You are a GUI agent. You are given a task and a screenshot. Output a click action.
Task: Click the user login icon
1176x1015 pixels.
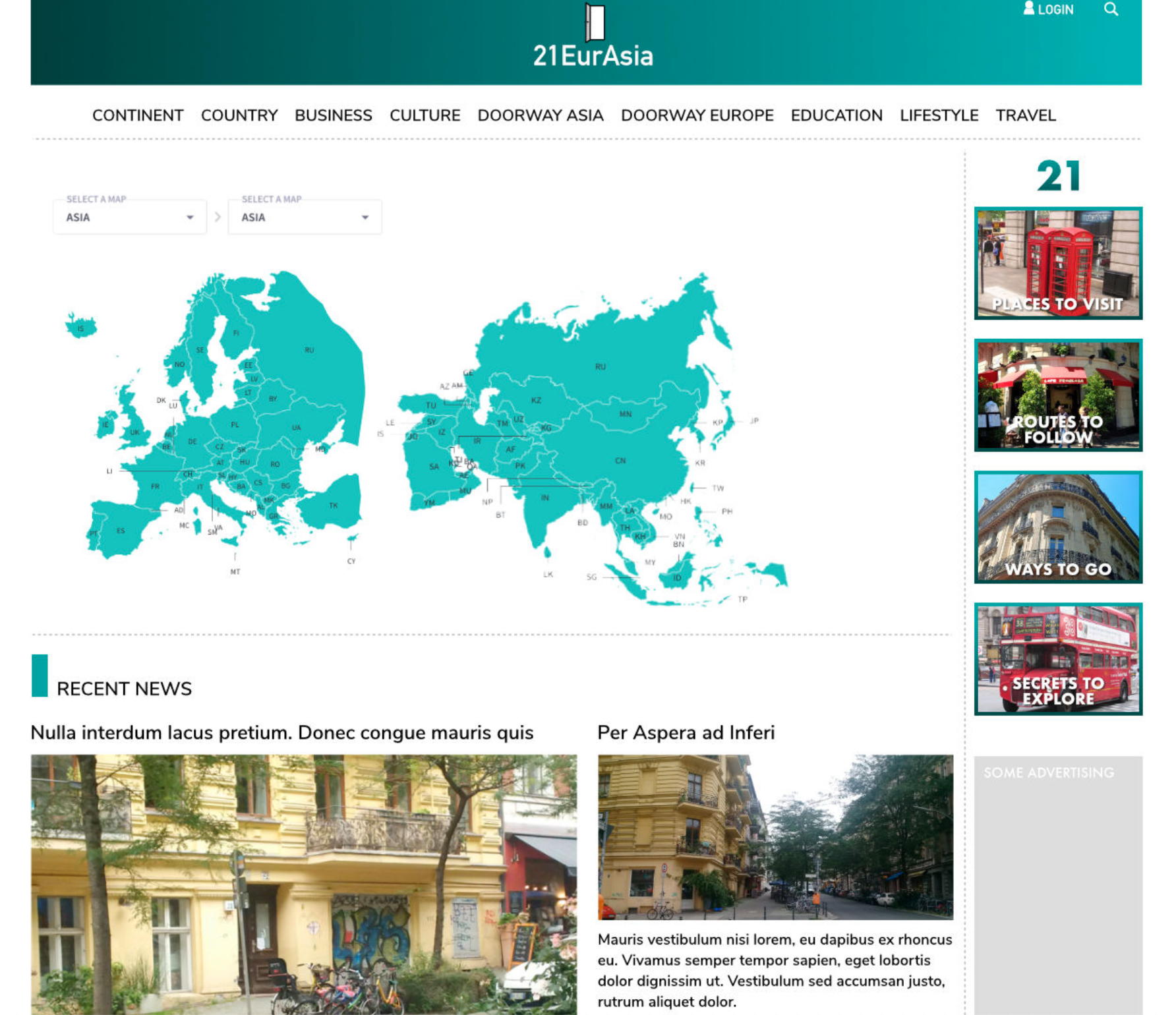coord(1028,9)
